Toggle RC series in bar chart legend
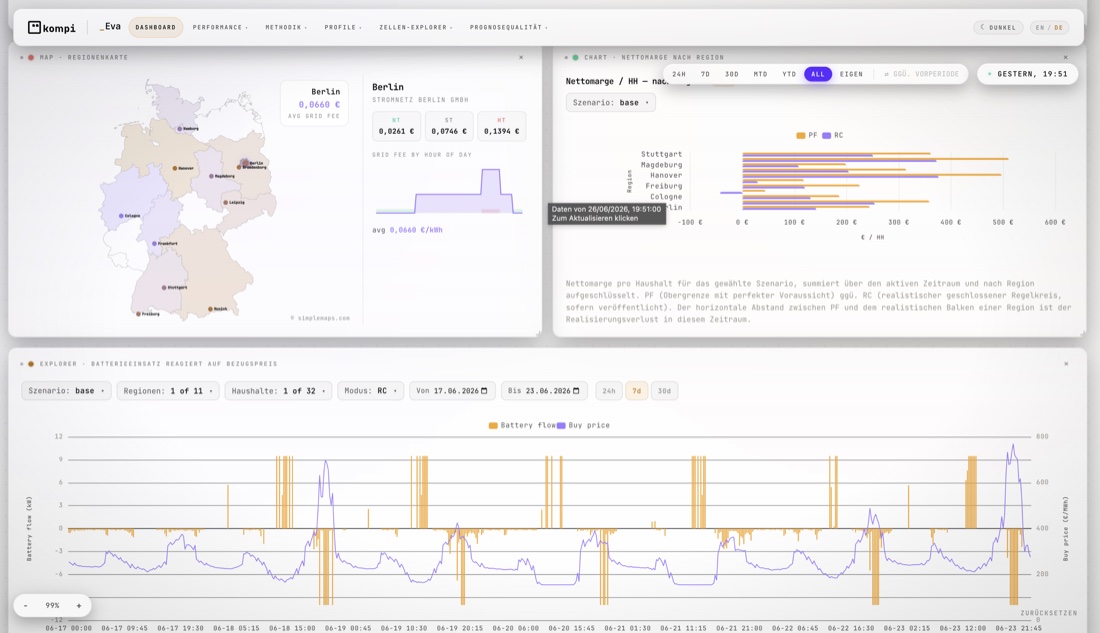 coord(833,135)
